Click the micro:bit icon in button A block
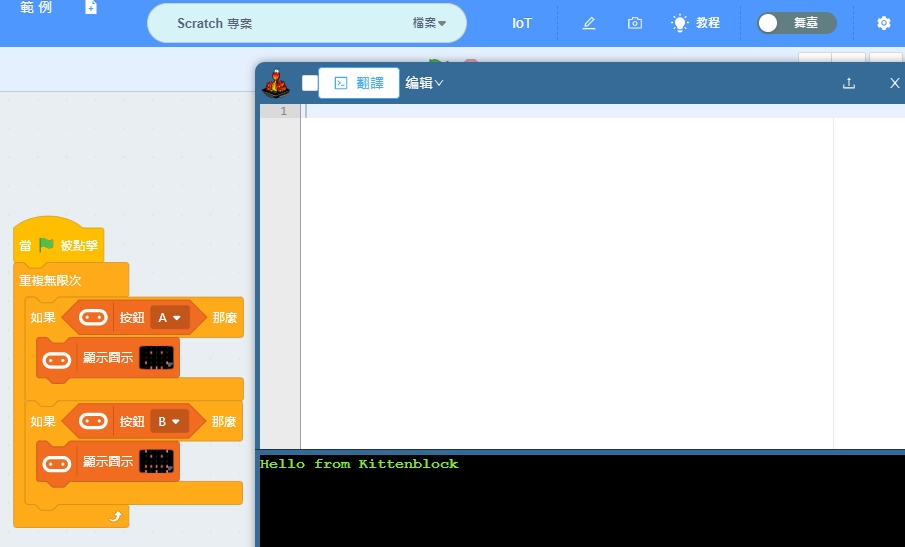The height and width of the screenshot is (547, 905). 93,318
